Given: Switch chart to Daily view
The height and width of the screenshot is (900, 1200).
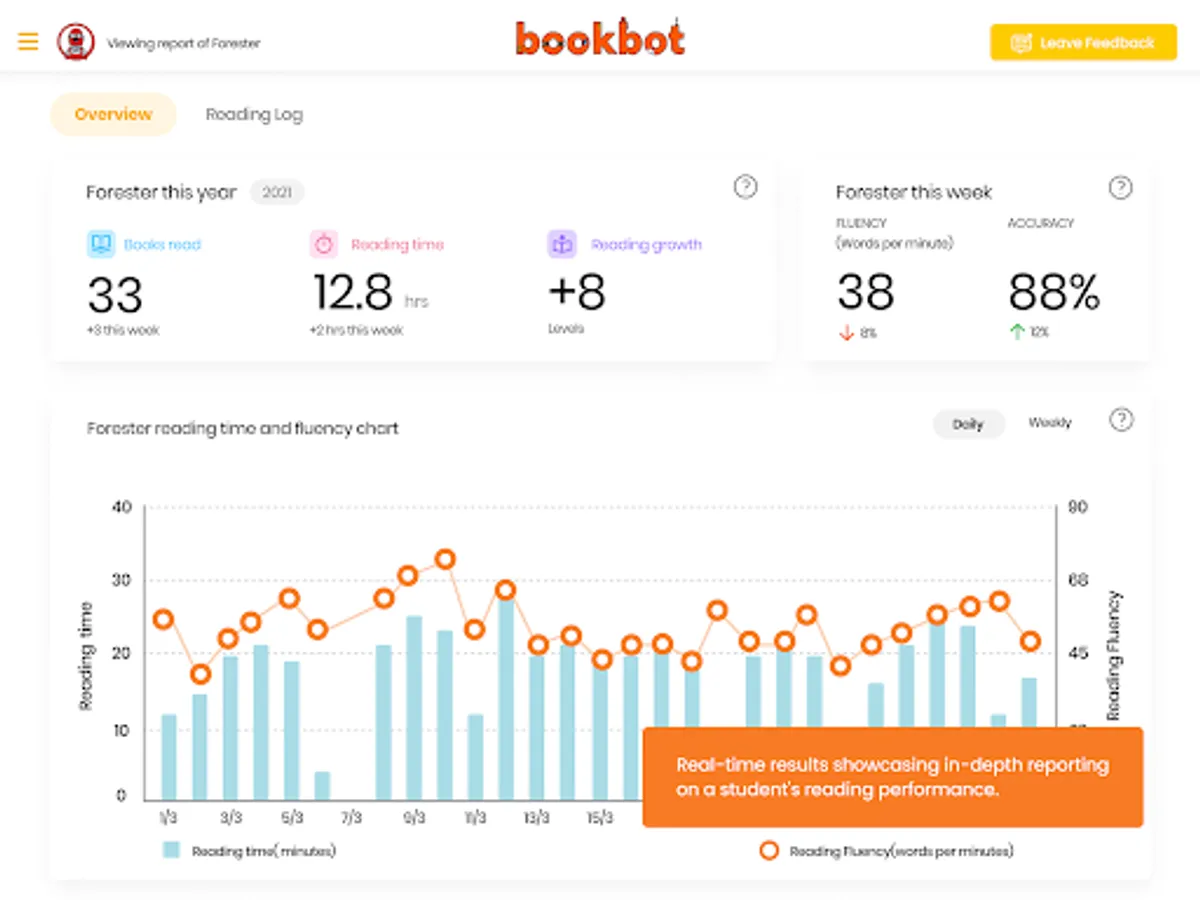Looking at the screenshot, I should pyautogui.click(x=967, y=424).
